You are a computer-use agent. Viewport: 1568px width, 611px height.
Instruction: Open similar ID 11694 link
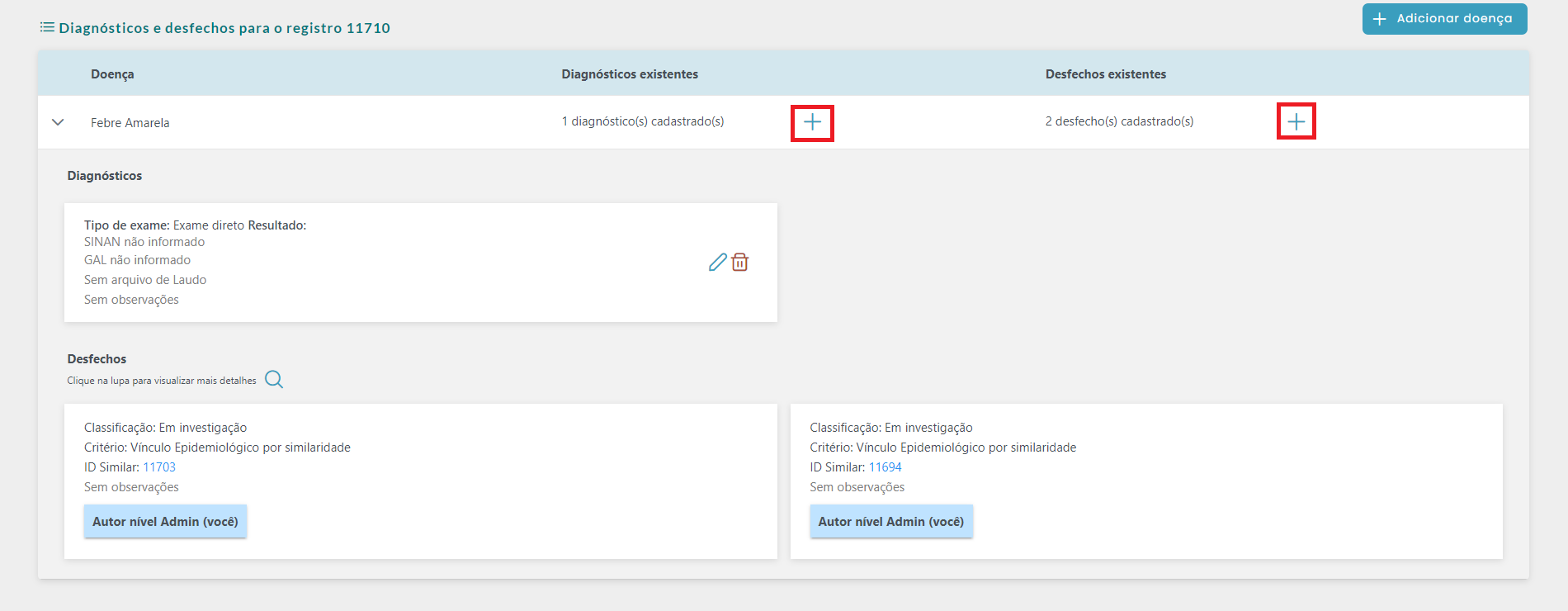coord(886,467)
